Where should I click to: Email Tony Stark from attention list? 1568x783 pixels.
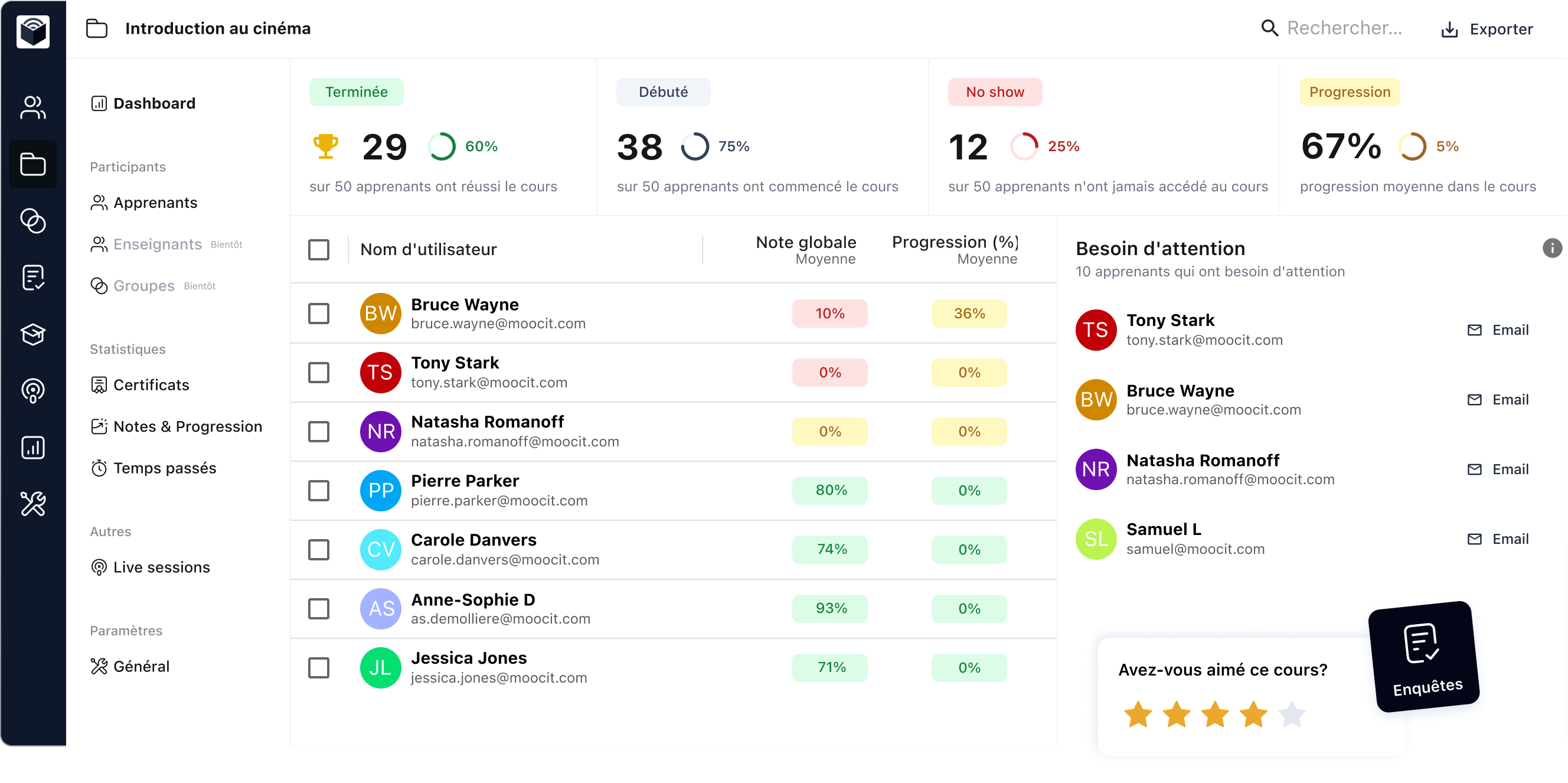[1498, 330]
